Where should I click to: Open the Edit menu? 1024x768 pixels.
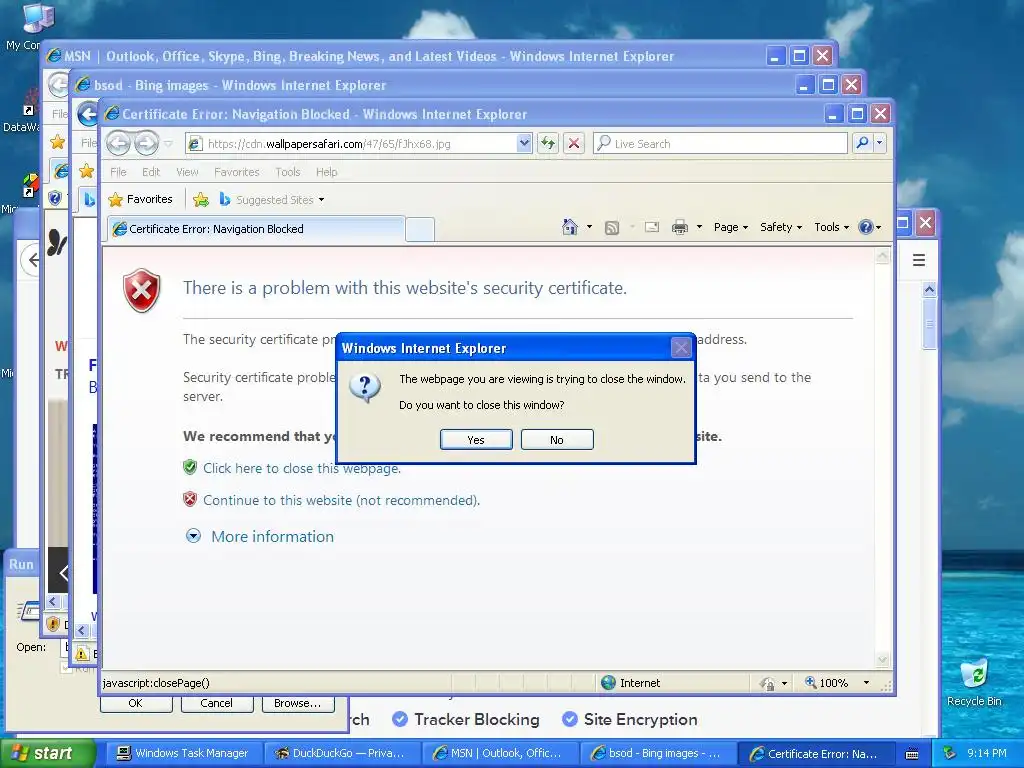click(151, 172)
